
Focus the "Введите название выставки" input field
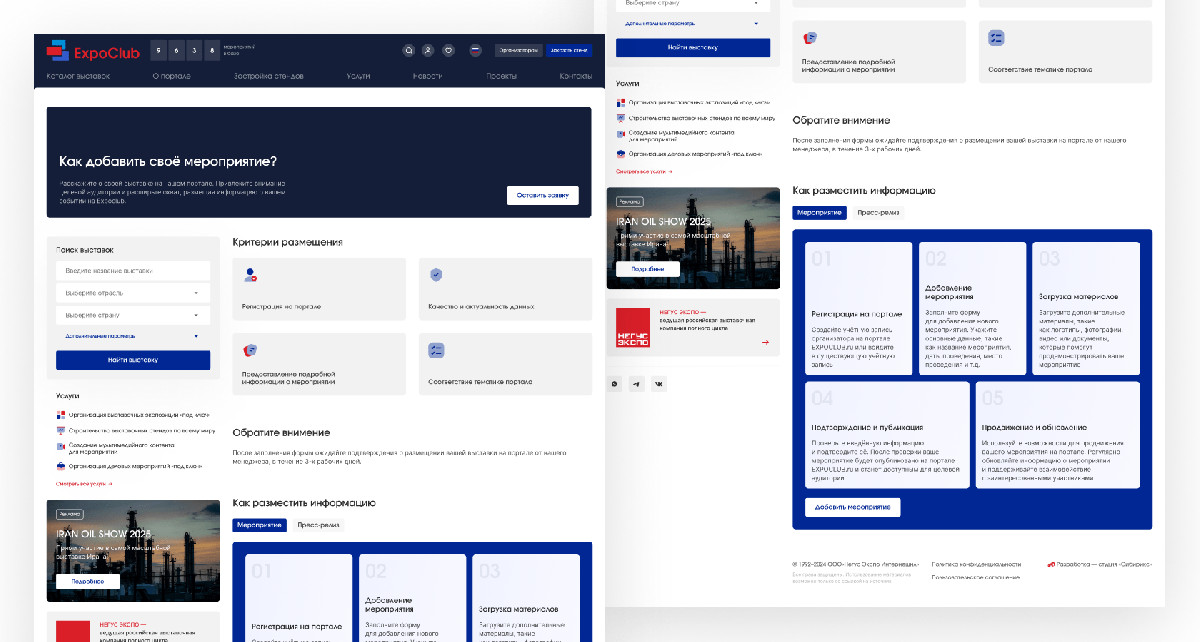pos(133,271)
